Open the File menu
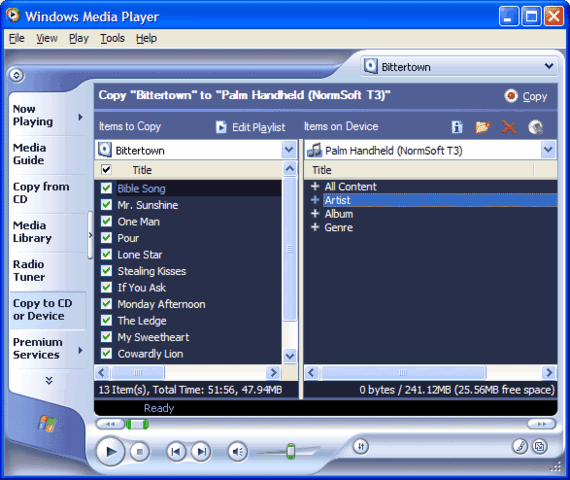Screen dimensions: 570x480 [x=17, y=38]
